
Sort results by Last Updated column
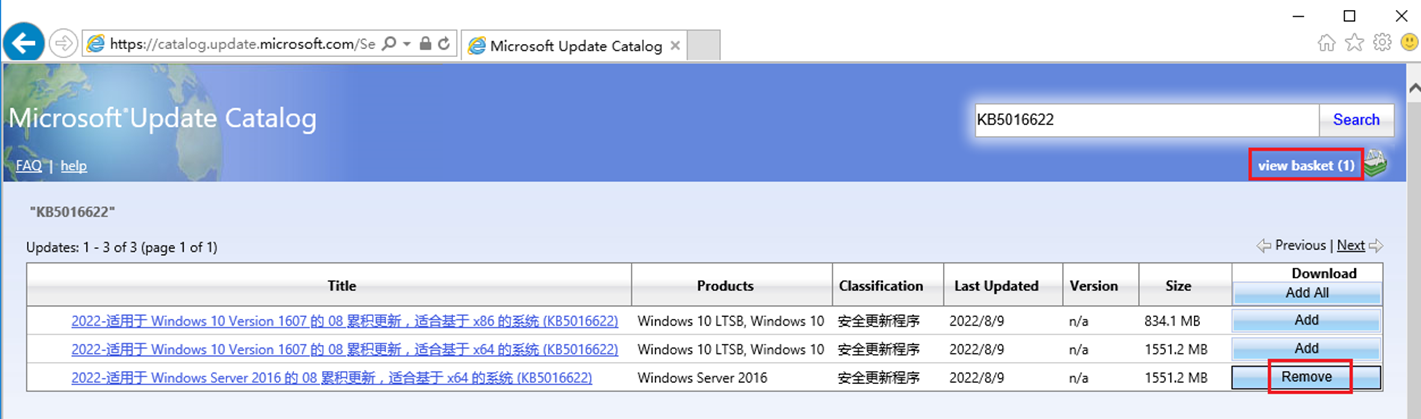996,286
